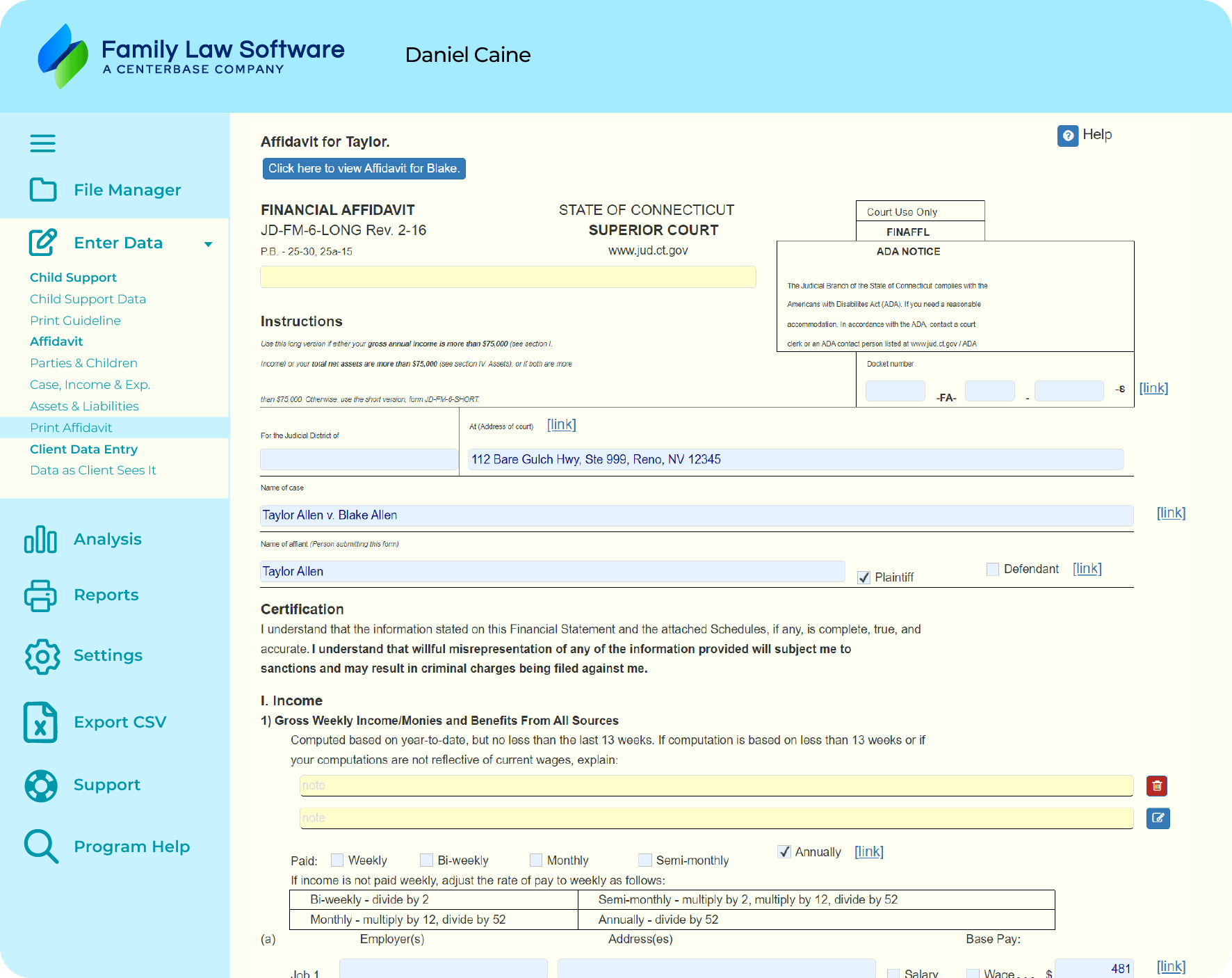Screen dimensions: 1232x978
Task: Click the red trash delete note icon
Action: pos(1157,786)
